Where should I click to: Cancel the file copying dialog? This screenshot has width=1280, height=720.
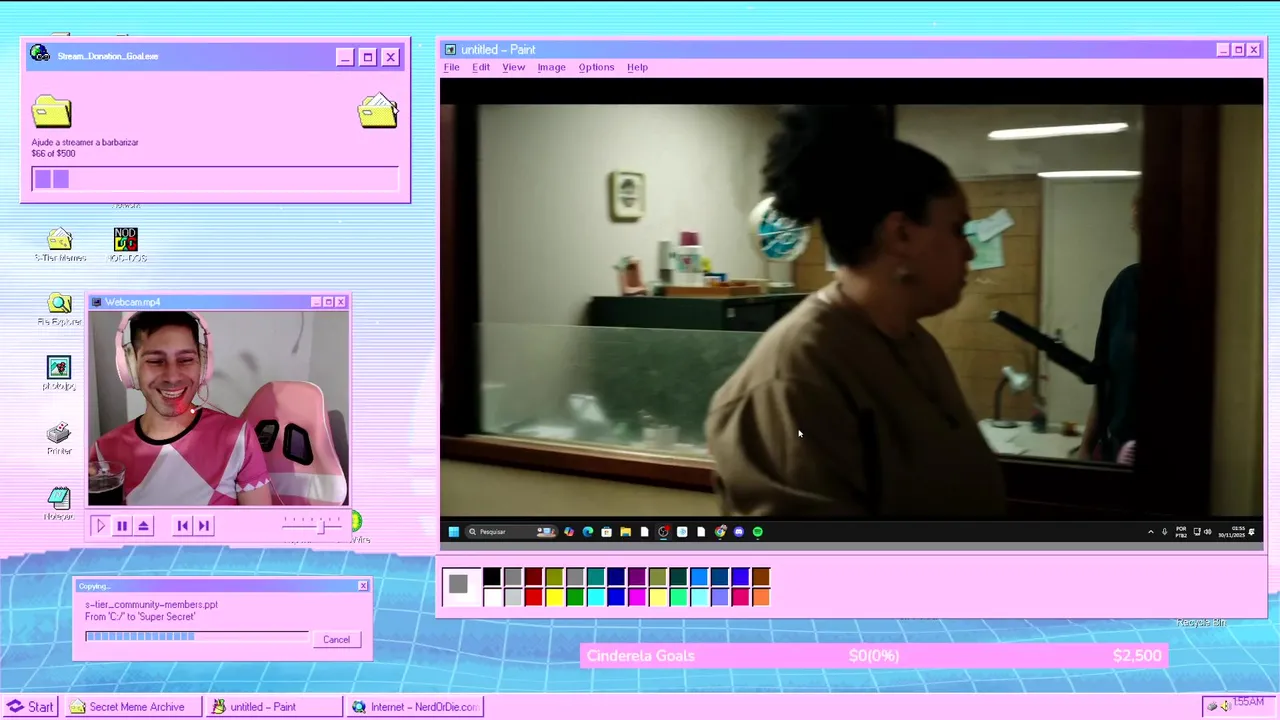click(336, 640)
